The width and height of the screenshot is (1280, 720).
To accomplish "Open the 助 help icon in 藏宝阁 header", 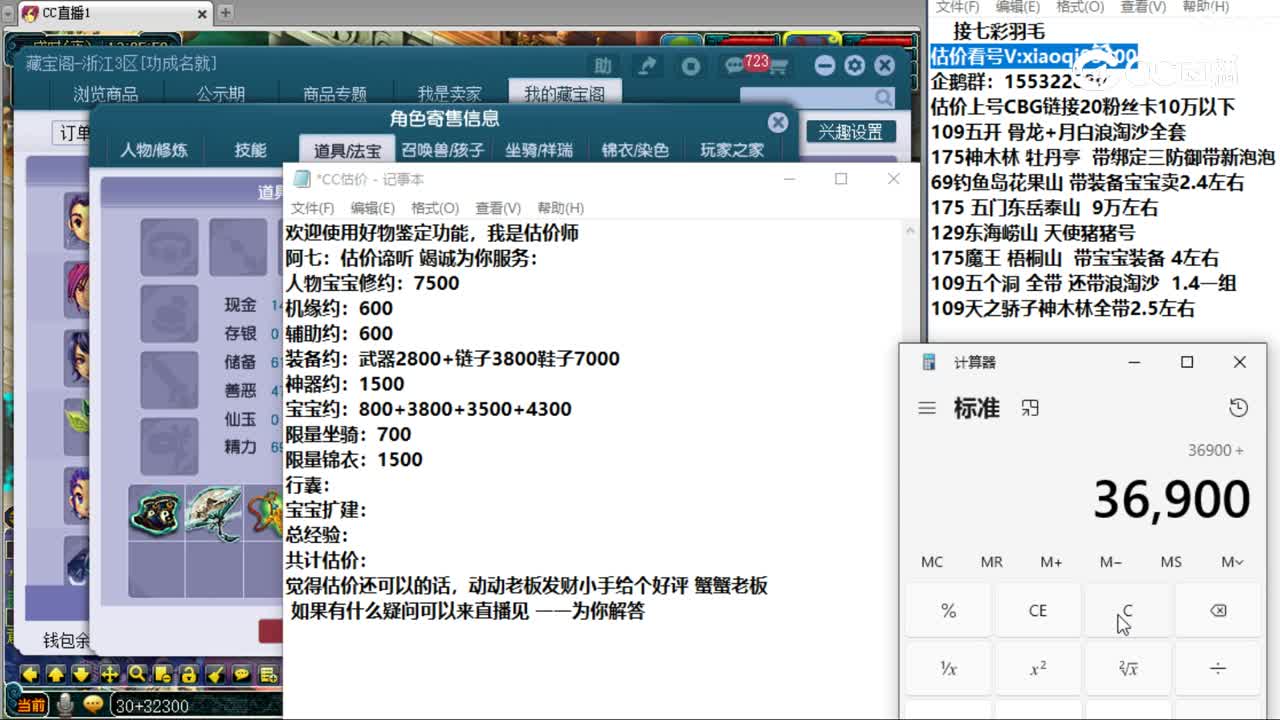I will [x=603, y=66].
